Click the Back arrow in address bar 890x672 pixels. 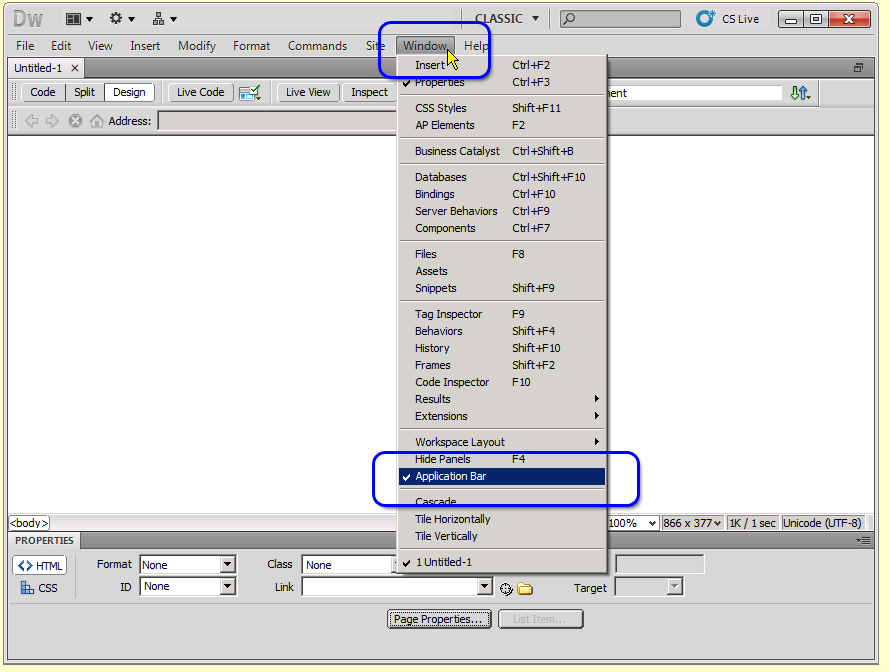pyautogui.click(x=32, y=121)
